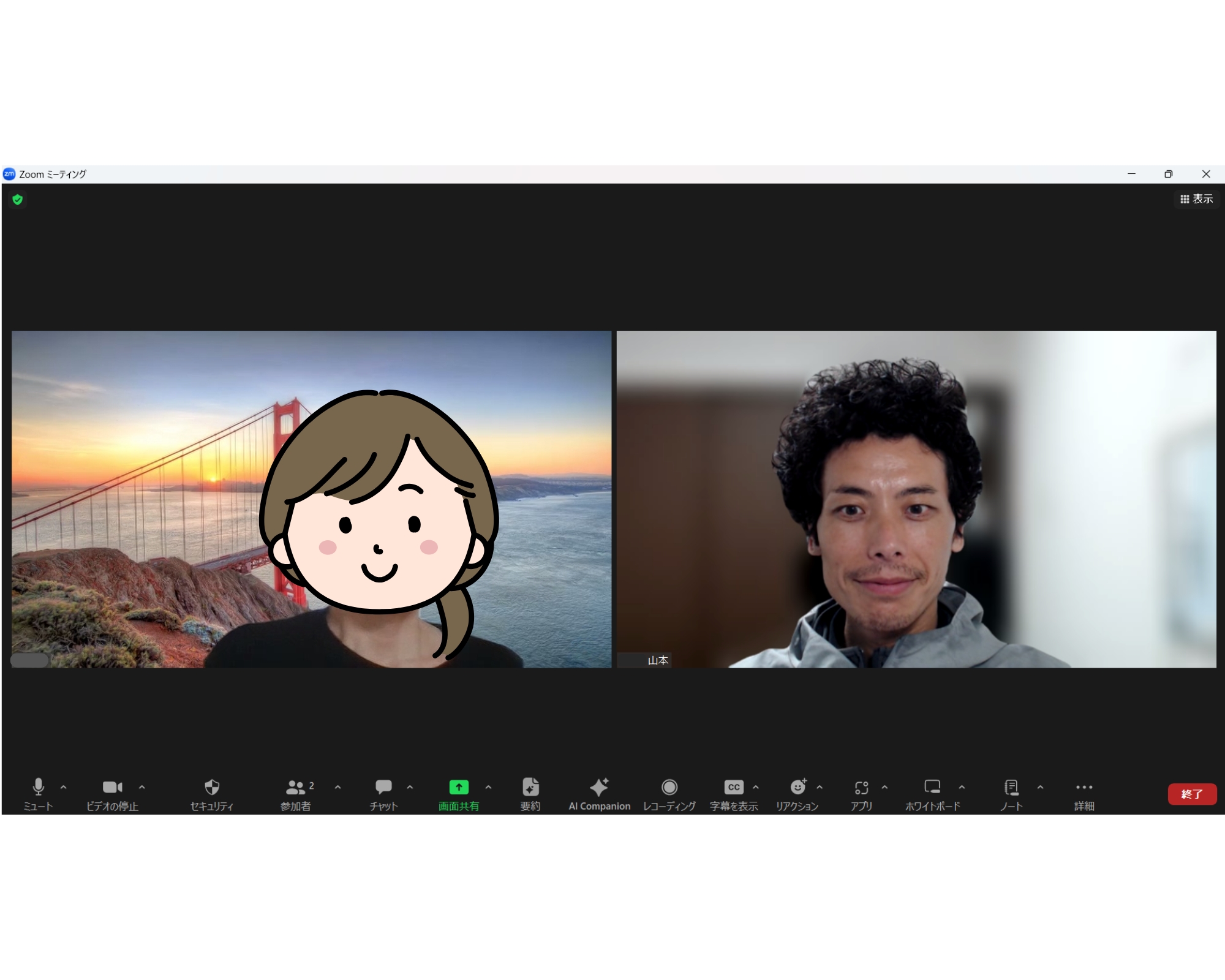
Task: Open the 詳細 more options menu
Action: coord(1084,788)
